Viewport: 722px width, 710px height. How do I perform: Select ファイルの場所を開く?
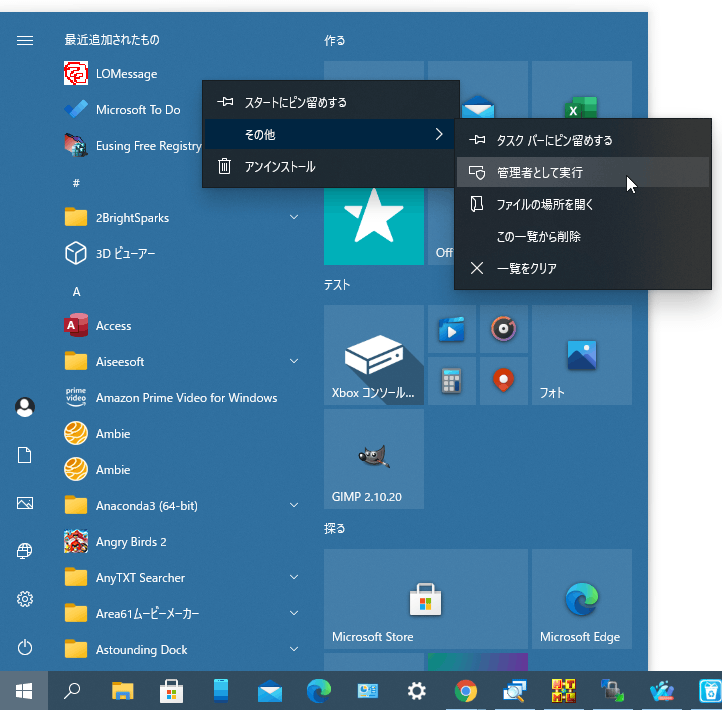(x=582, y=204)
